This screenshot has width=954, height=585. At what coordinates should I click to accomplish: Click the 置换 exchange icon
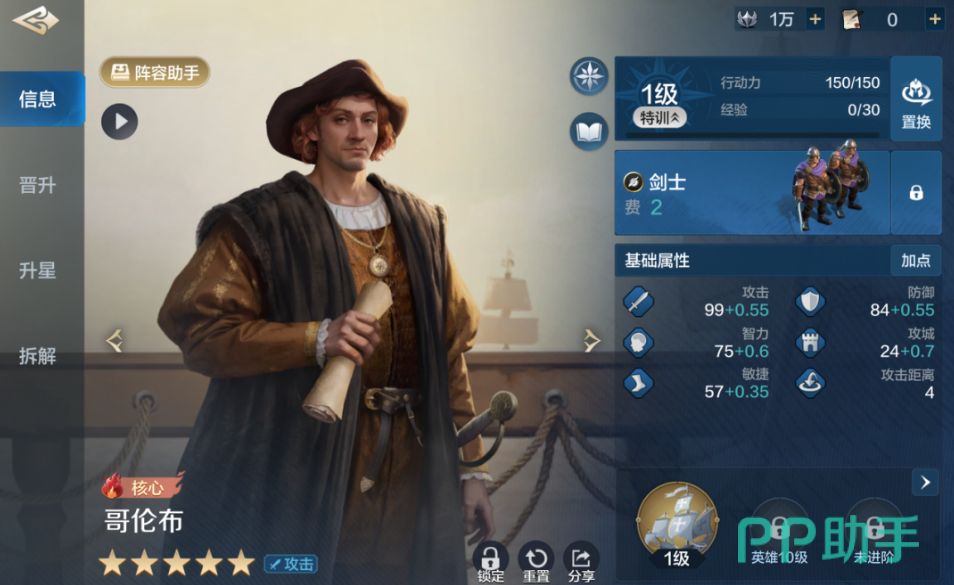(x=916, y=100)
